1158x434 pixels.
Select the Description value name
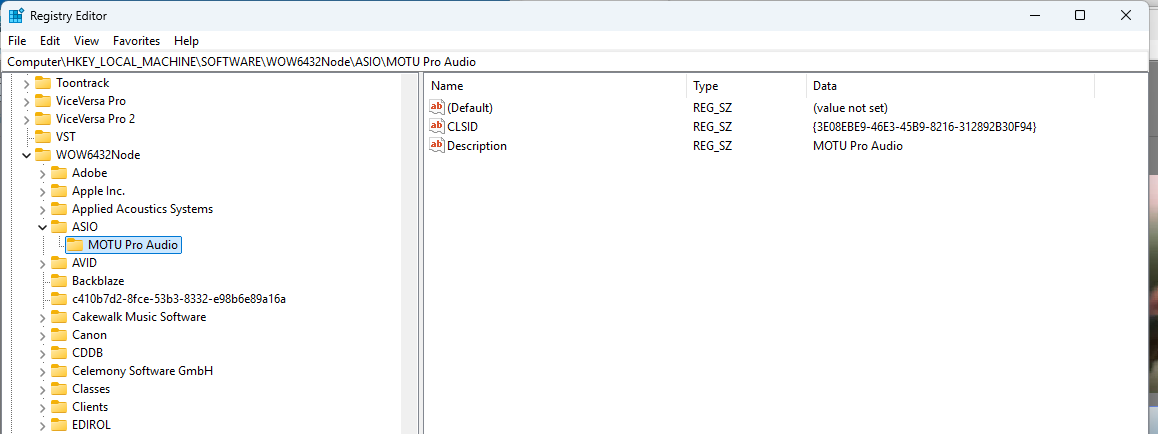click(x=477, y=146)
